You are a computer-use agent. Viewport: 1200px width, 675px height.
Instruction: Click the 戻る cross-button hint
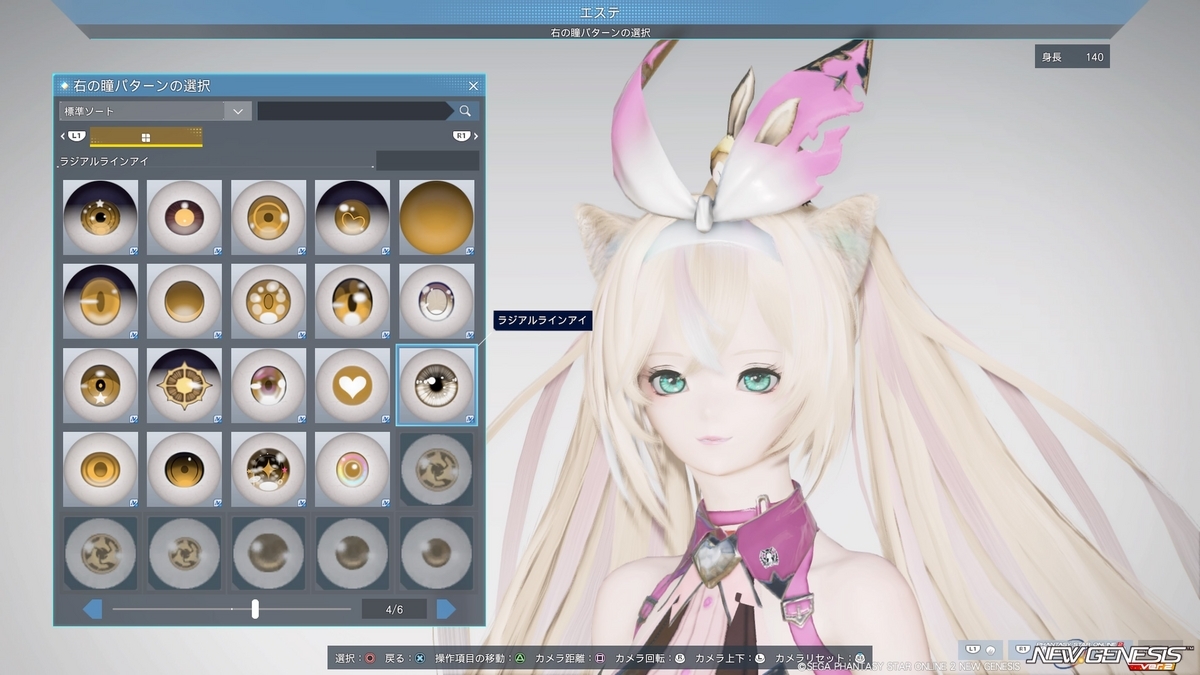pos(407,659)
